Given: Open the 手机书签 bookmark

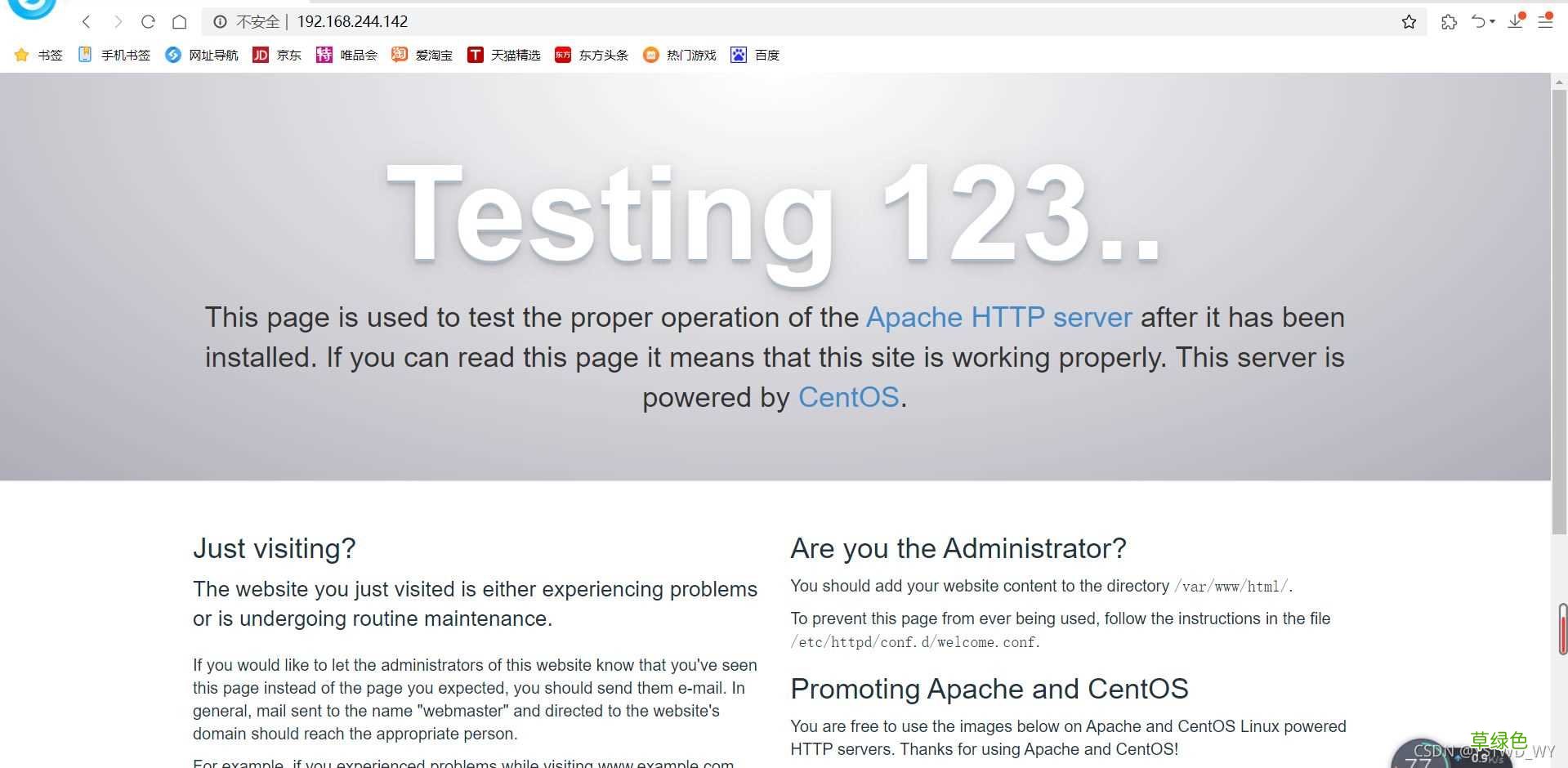Looking at the screenshot, I should click(114, 55).
